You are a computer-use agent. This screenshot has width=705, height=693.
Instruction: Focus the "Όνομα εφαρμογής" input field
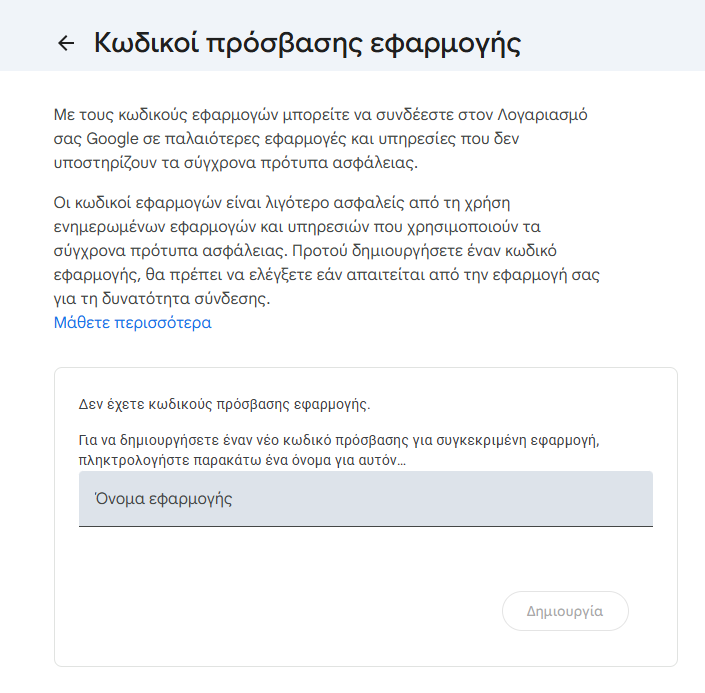pyautogui.click(x=365, y=498)
